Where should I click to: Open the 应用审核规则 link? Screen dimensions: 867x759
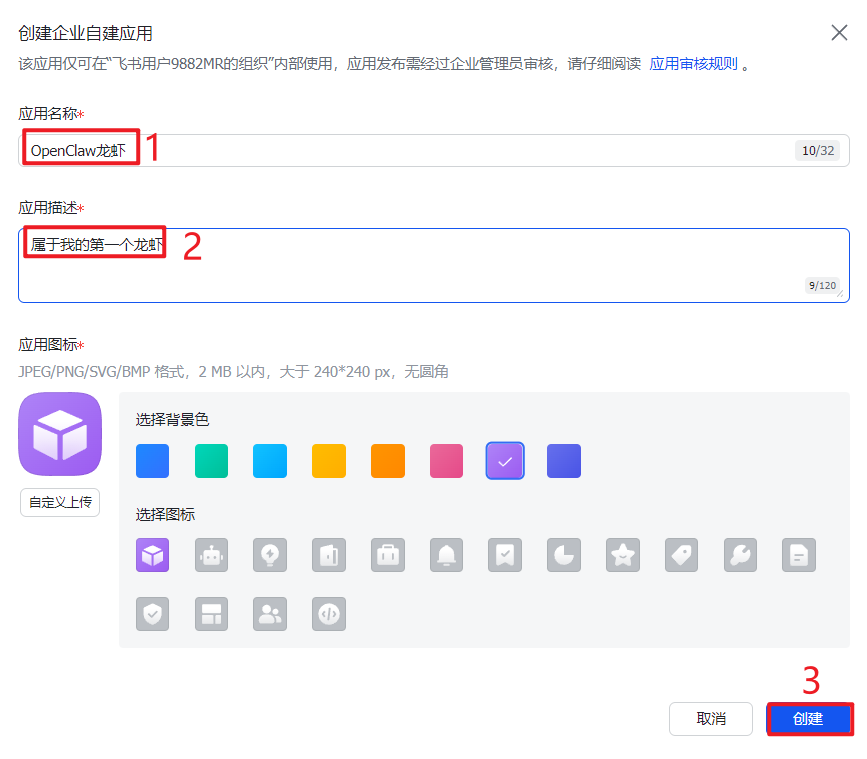[x=693, y=64]
